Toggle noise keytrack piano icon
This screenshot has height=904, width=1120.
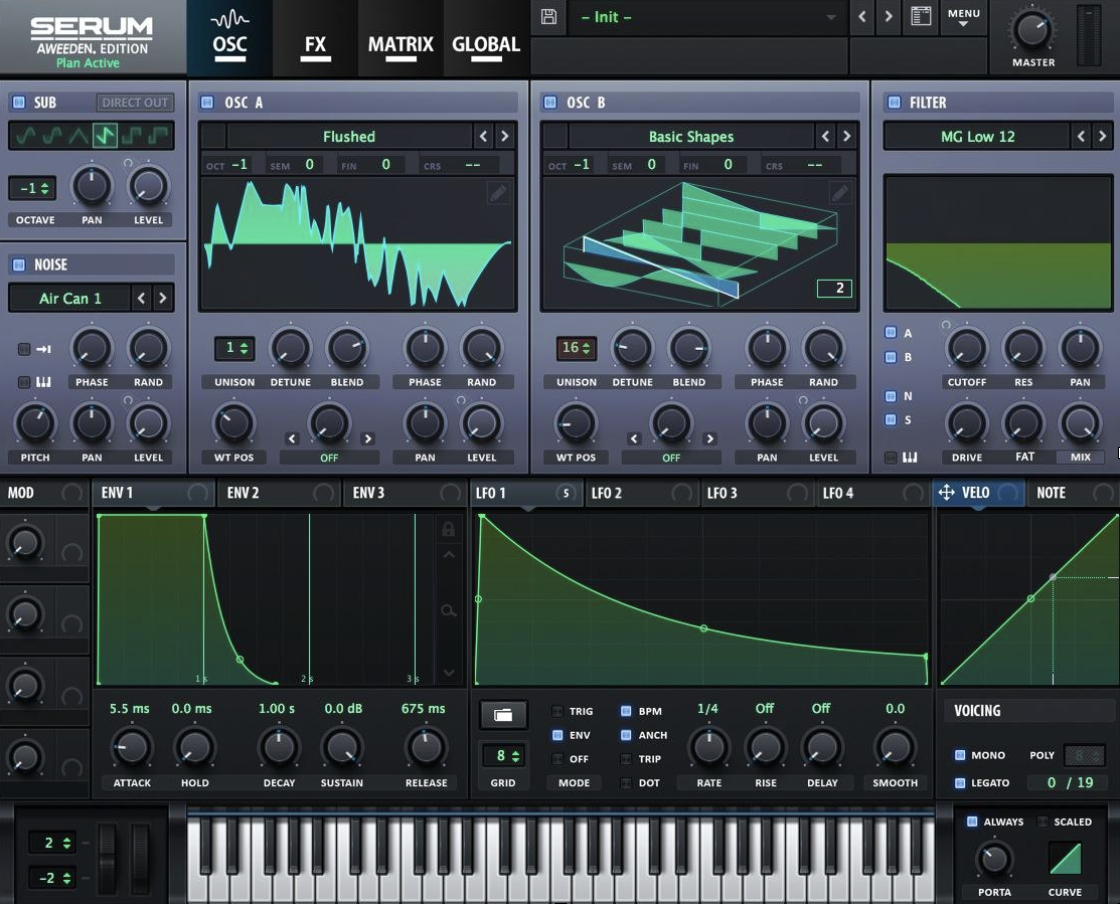pos(44,382)
